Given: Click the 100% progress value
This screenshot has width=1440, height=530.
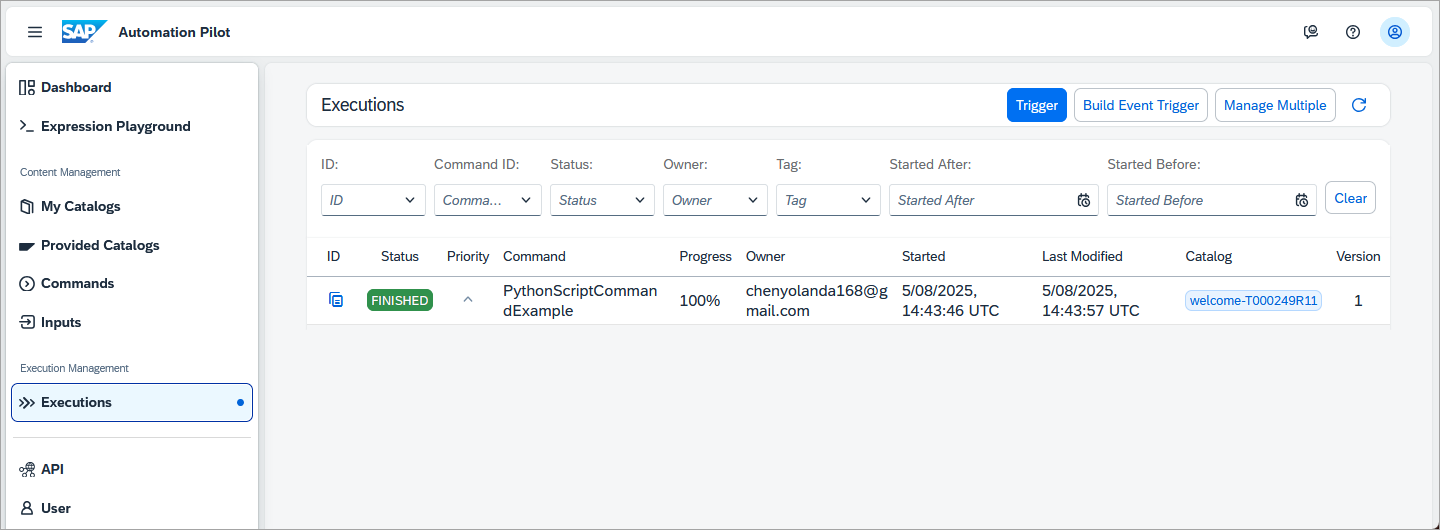Looking at the screenshot, I should [x=700, y=300].
